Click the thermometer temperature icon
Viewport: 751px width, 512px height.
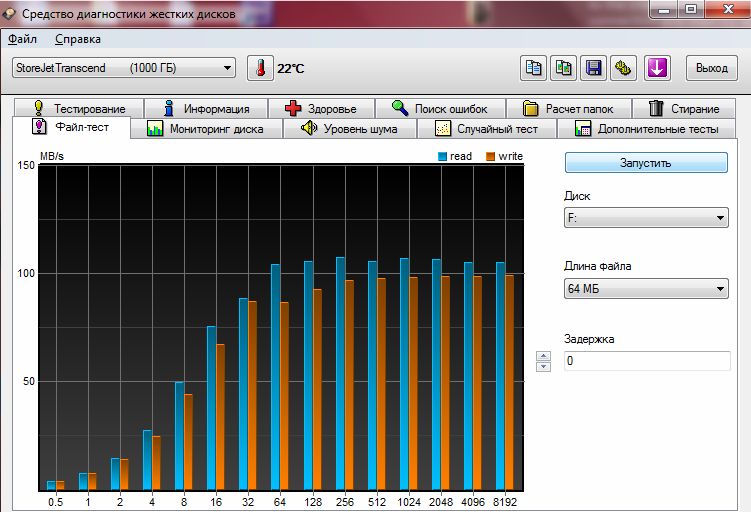pyautogui.click(x=259, y=68)
